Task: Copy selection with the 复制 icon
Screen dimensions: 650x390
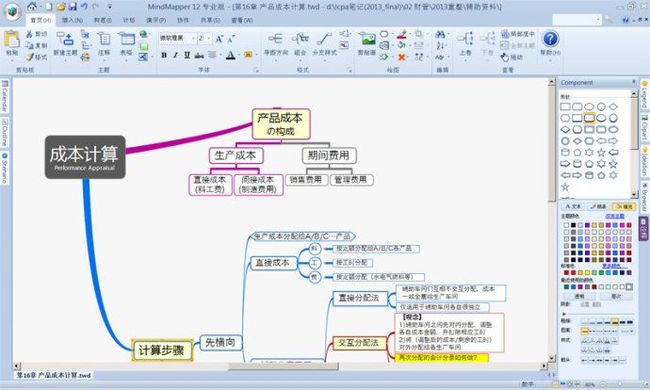Action: pyautogui.click(x=37, y=46)
